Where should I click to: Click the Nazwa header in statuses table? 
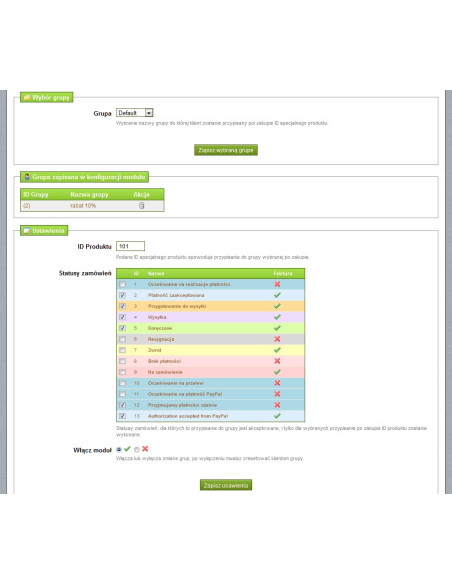click(156, 273)
